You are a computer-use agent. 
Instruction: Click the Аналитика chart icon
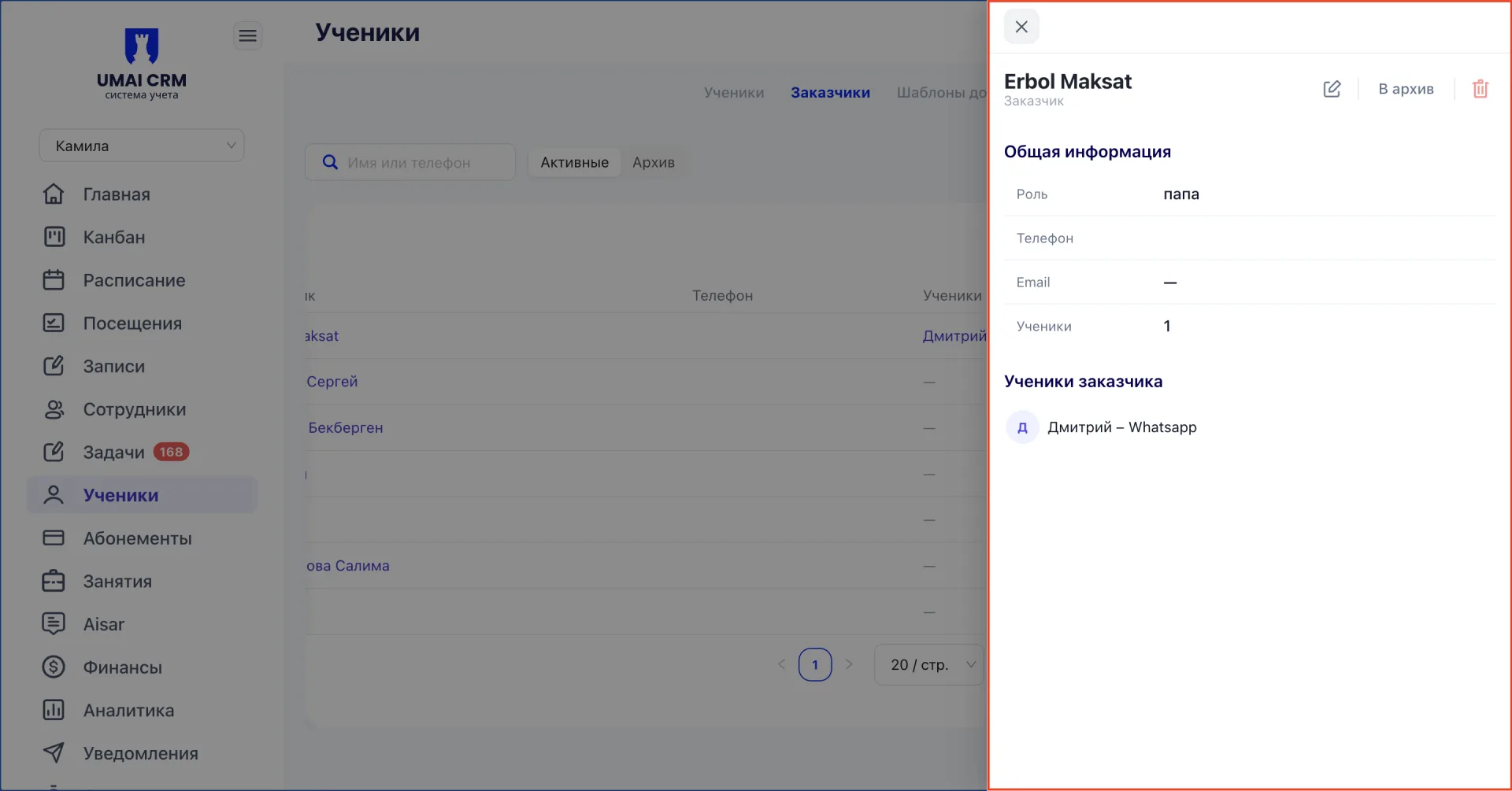tap(54, 710)
